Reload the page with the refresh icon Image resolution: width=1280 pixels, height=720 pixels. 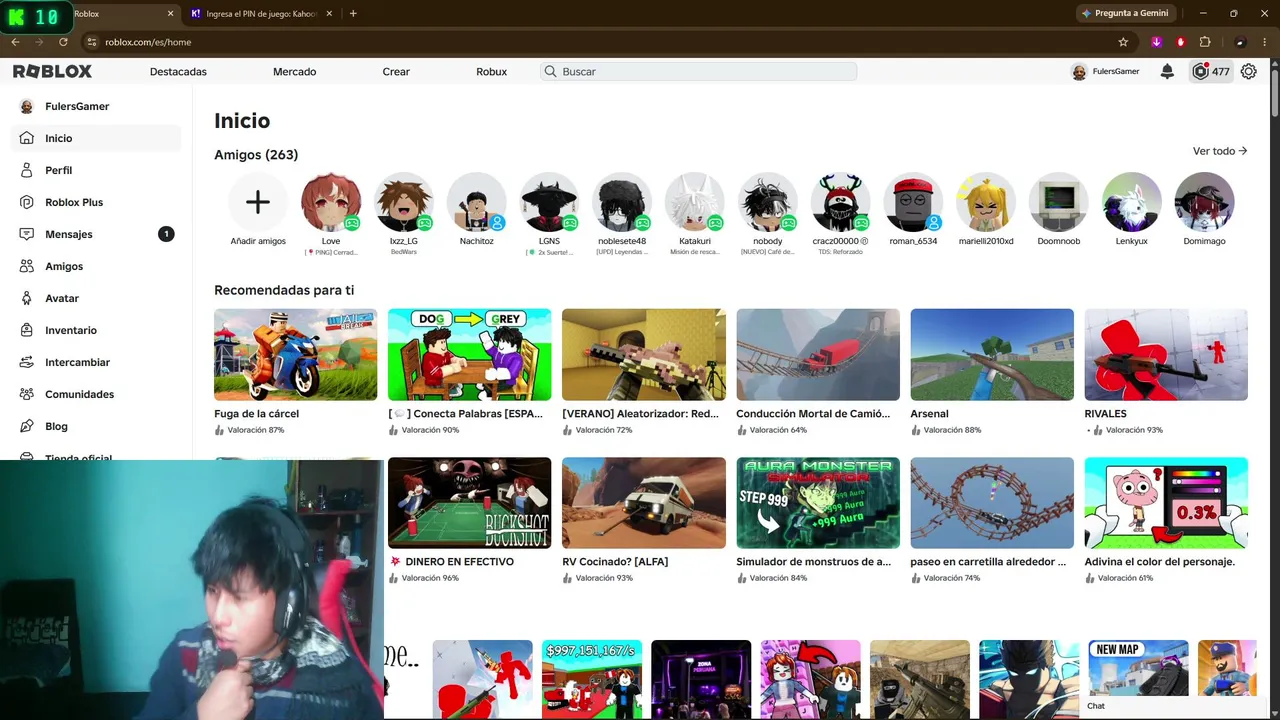pyautogui.click(x=63, y=42)
